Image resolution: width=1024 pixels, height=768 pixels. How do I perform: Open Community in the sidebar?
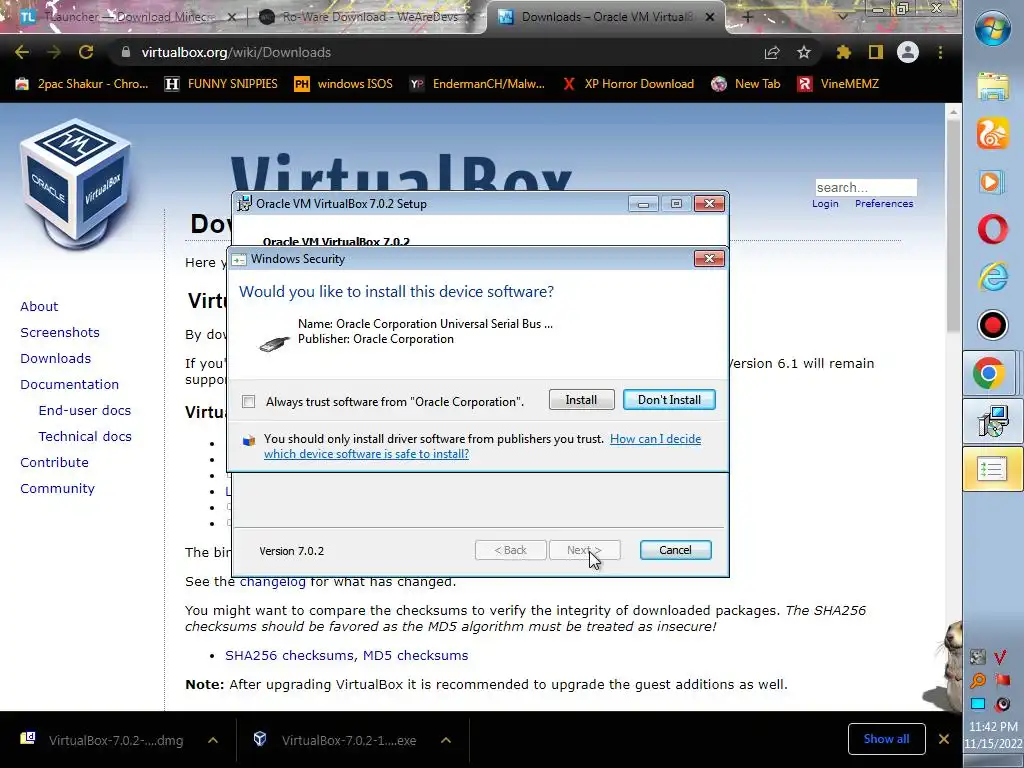[57, 488]
